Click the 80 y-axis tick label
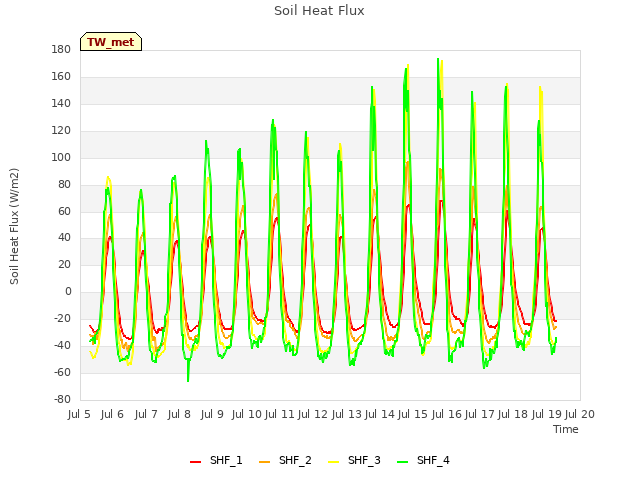Image resolution: width=640 pixels, height=480 pixels. pos(64,184)
